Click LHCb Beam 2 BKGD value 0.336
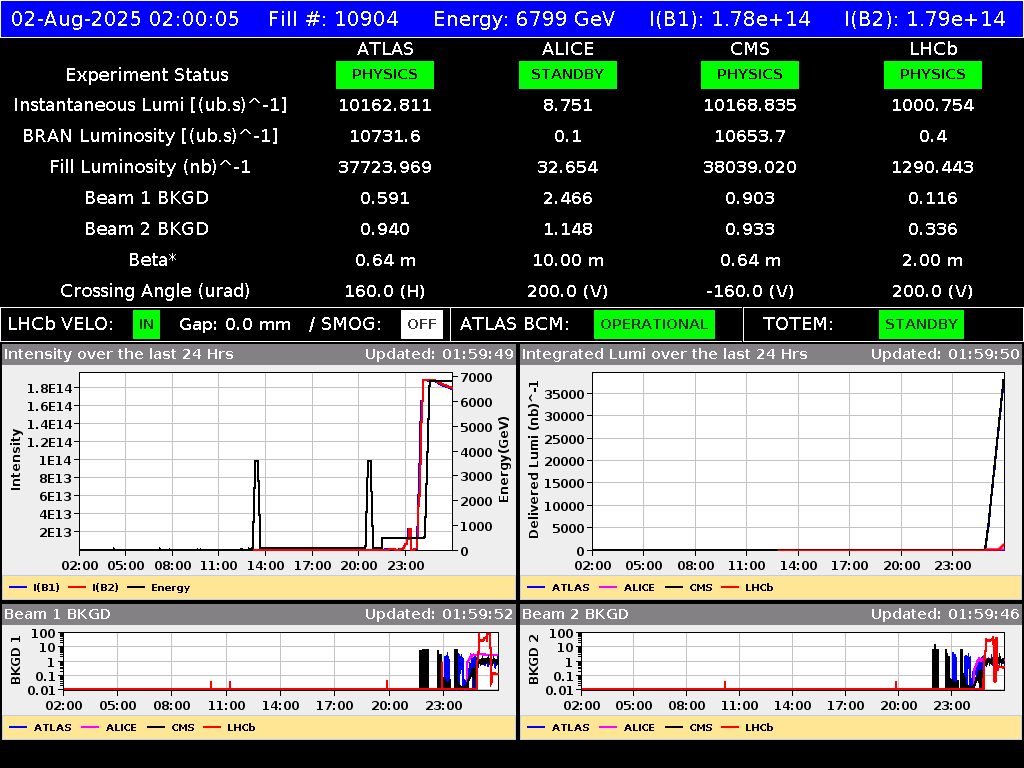The height and width of the screenshot is (768, 1024). 933,229
